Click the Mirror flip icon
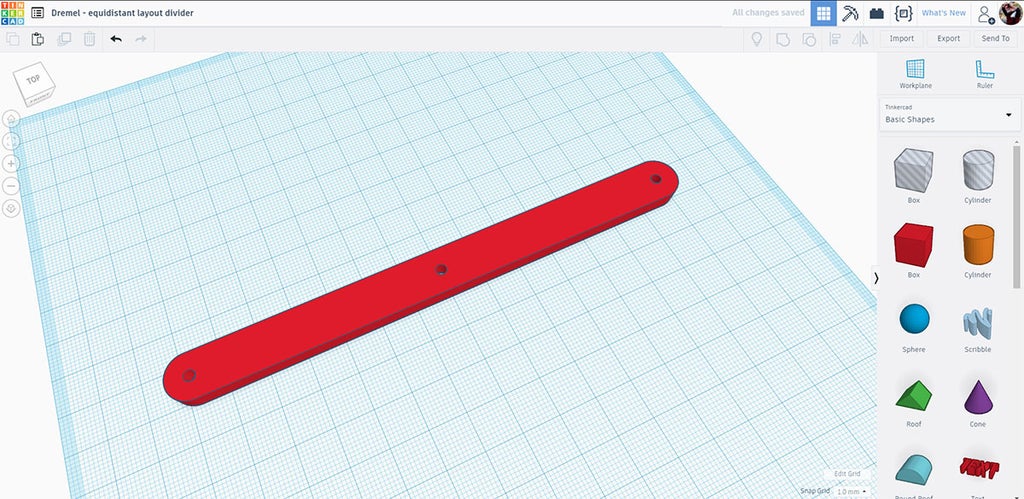This screenshot has width=1024, height=499. pyautogui.click(x=861, y=39)
